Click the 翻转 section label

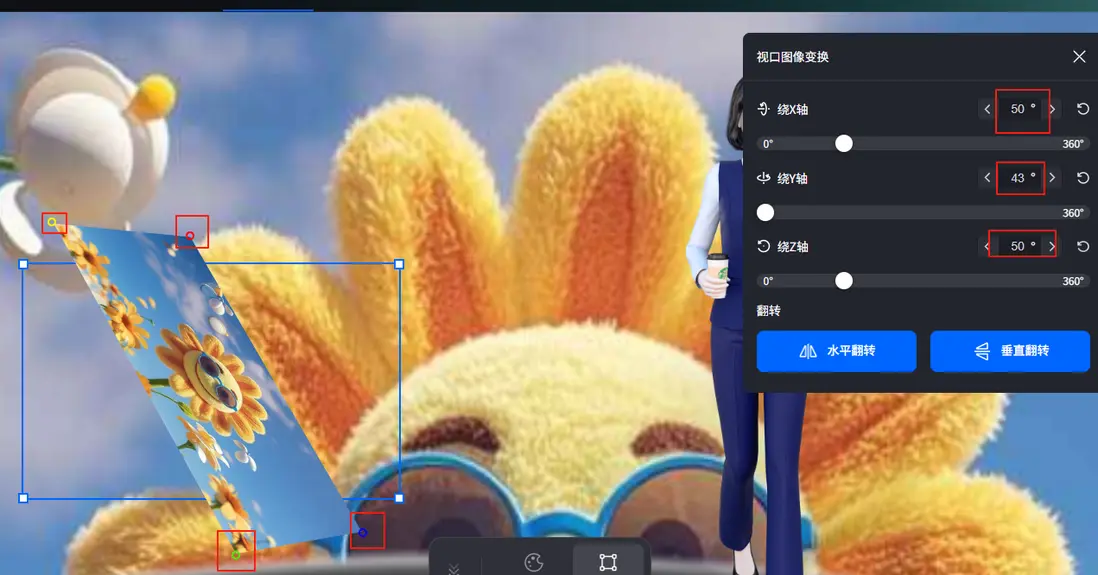pos(768,310)
